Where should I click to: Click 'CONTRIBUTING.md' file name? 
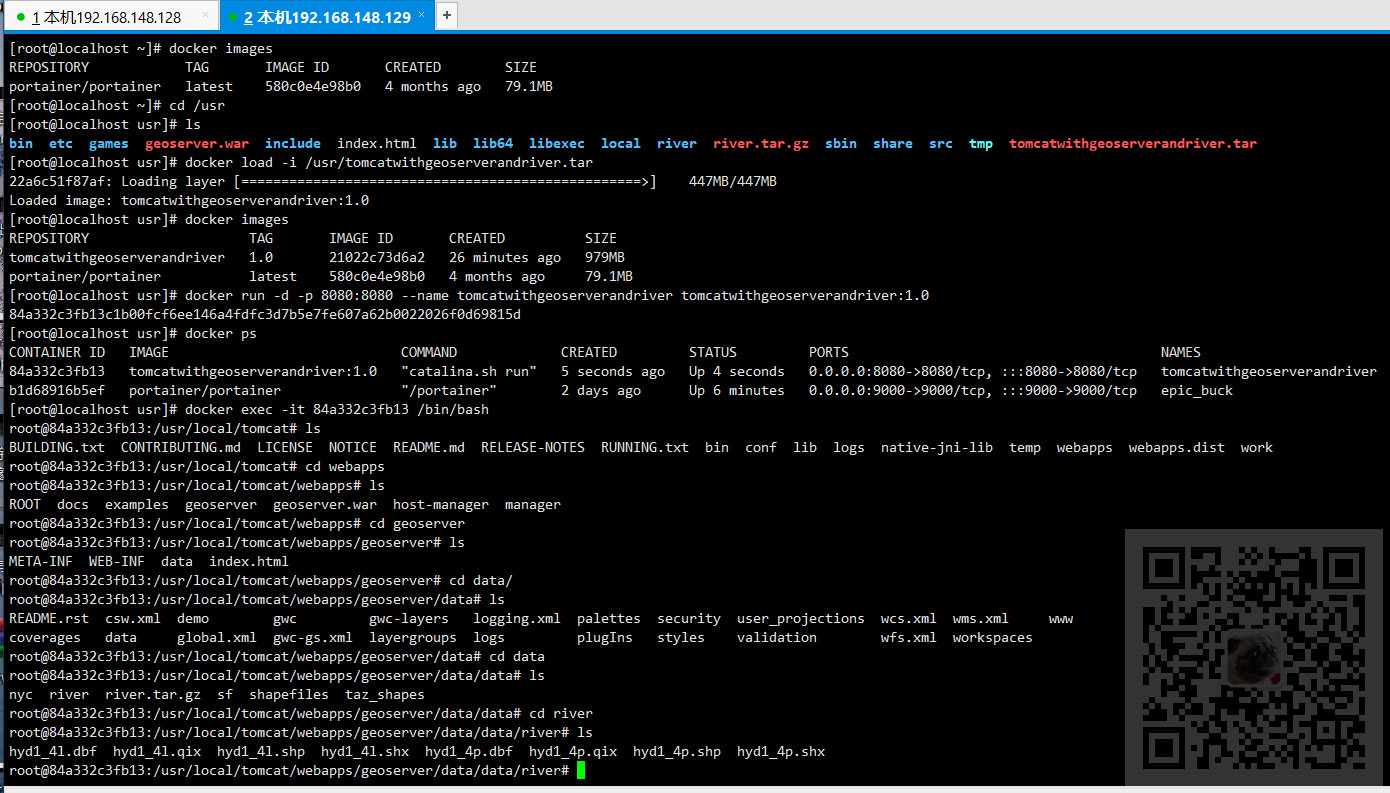pos(181,447)
